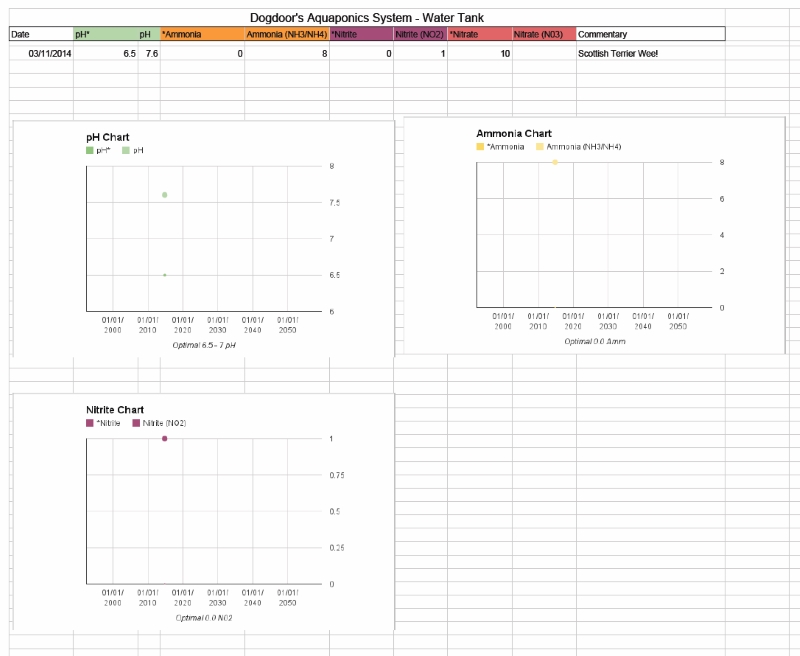Select the cell with value 10
The width and height of the screenshot is (800, 656).
479,54
